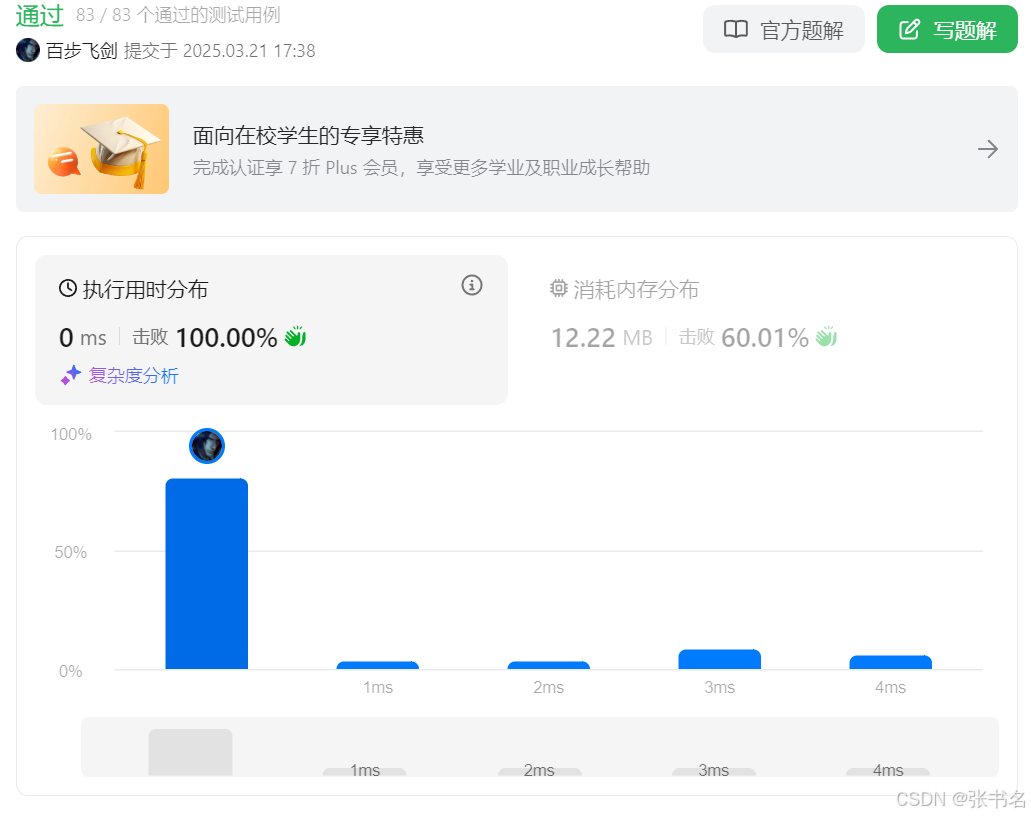This screenshot has width=1031, height=817.
Task: Click the pencil edit icon in 写题解
Action: pos(909,30)
